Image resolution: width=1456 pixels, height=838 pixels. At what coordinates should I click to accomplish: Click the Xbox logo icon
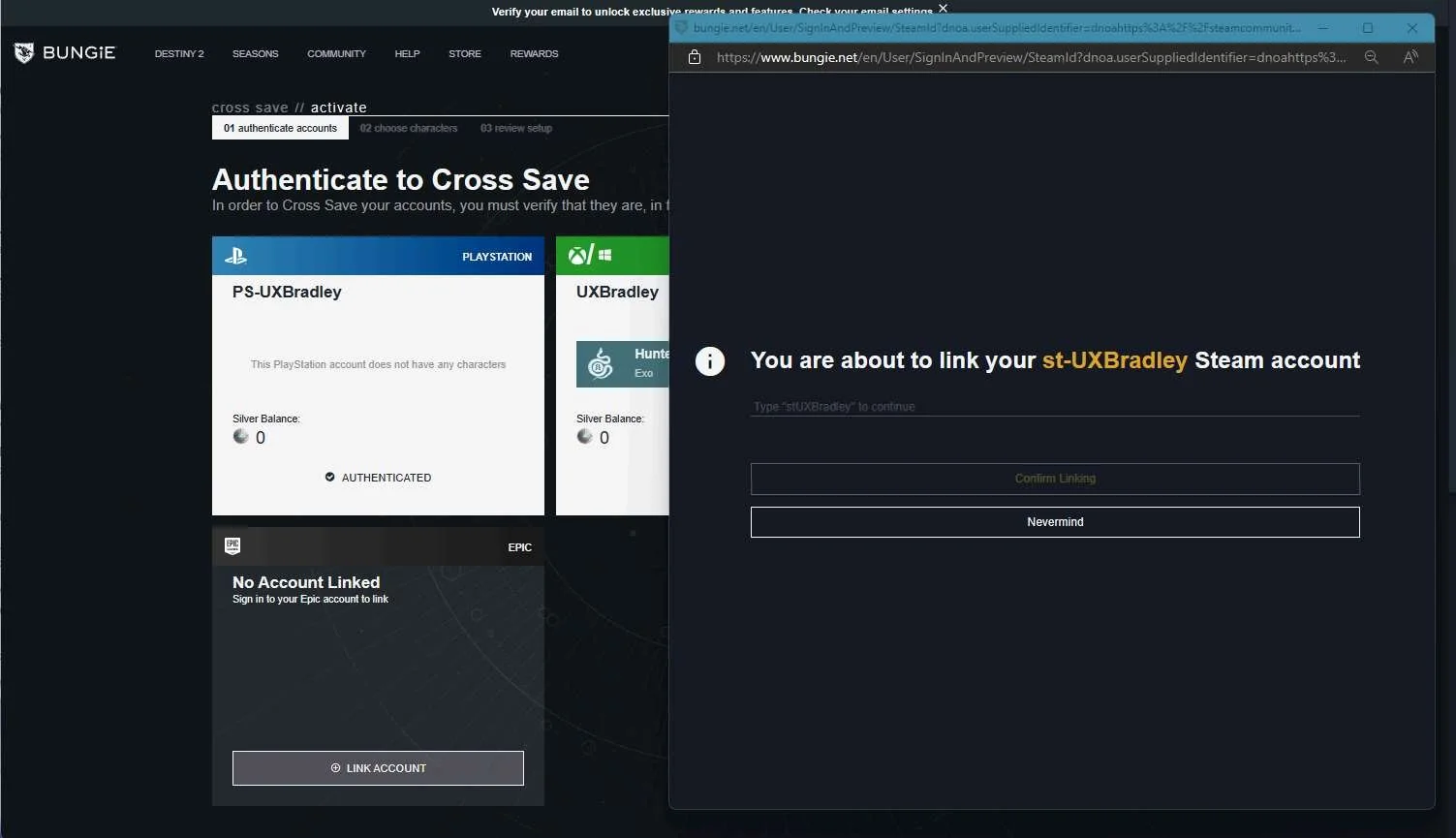(578, 256)
